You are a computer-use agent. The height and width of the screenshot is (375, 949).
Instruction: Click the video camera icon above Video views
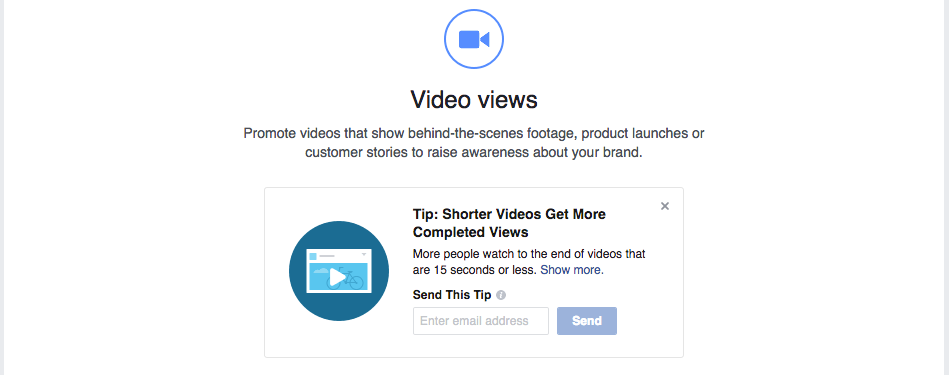tap(474, 39)
